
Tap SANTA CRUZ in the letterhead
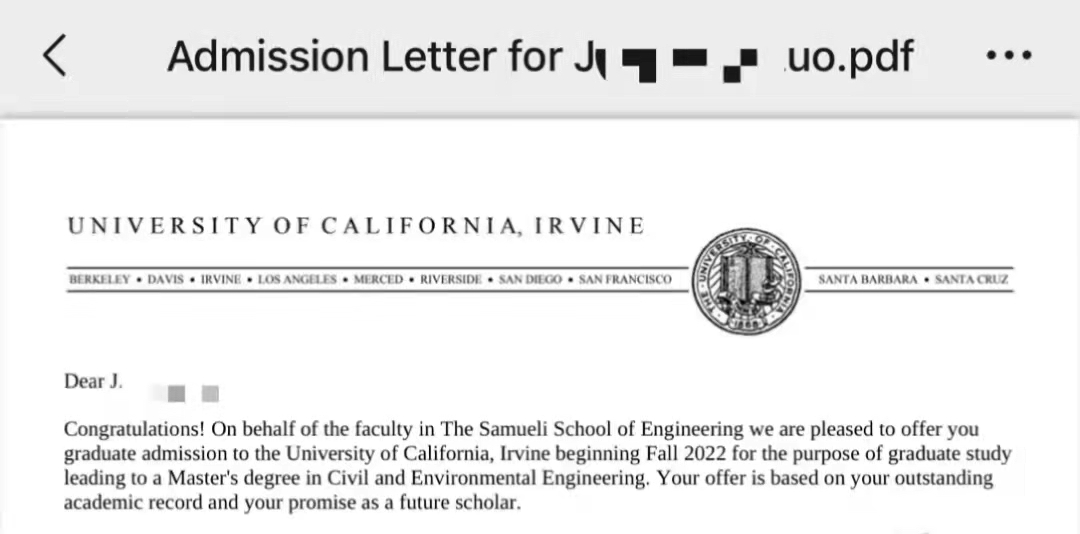pos(972,280)
